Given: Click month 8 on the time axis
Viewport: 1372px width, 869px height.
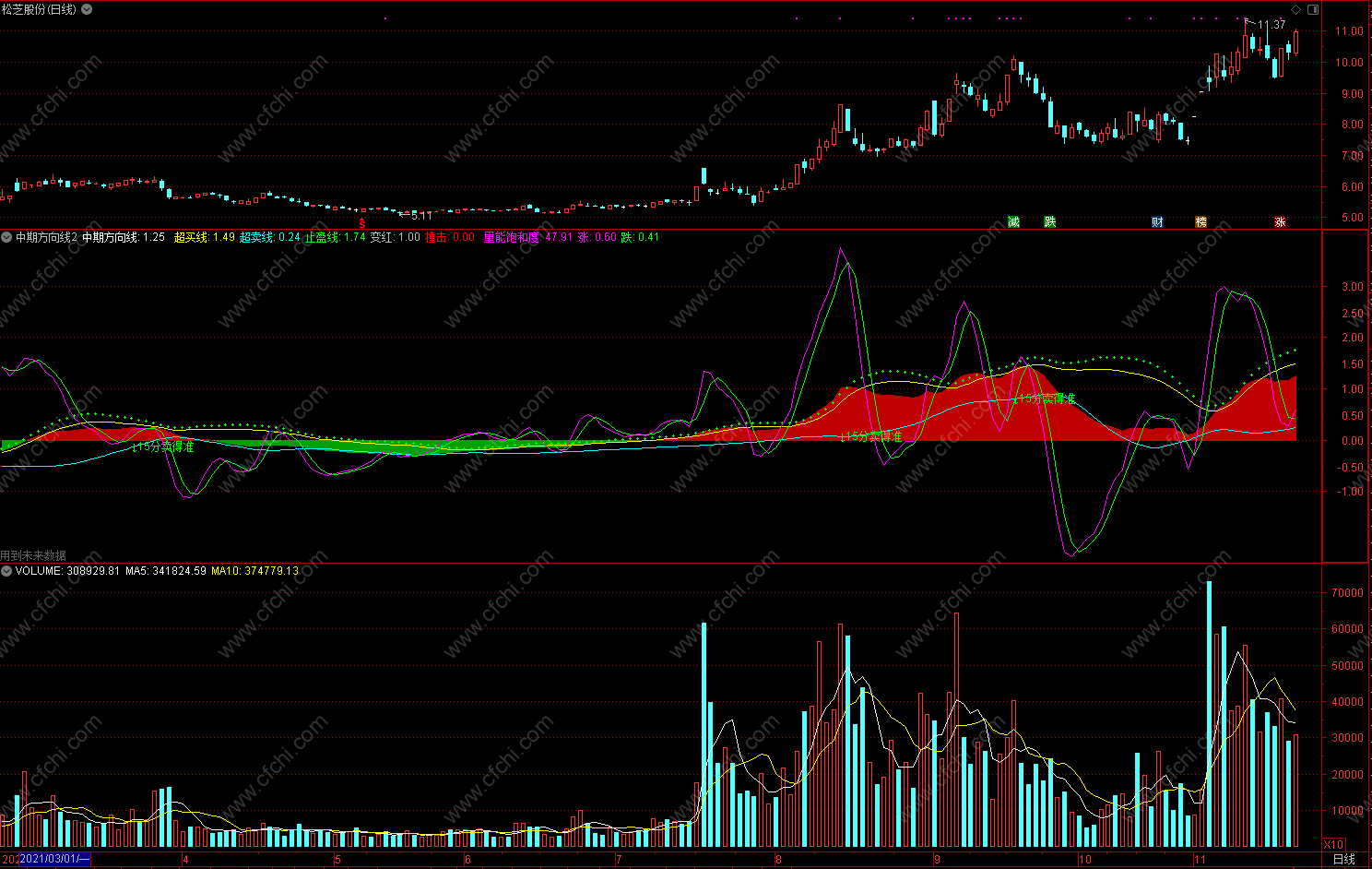Looking at the screenshot, I should 778,860.
